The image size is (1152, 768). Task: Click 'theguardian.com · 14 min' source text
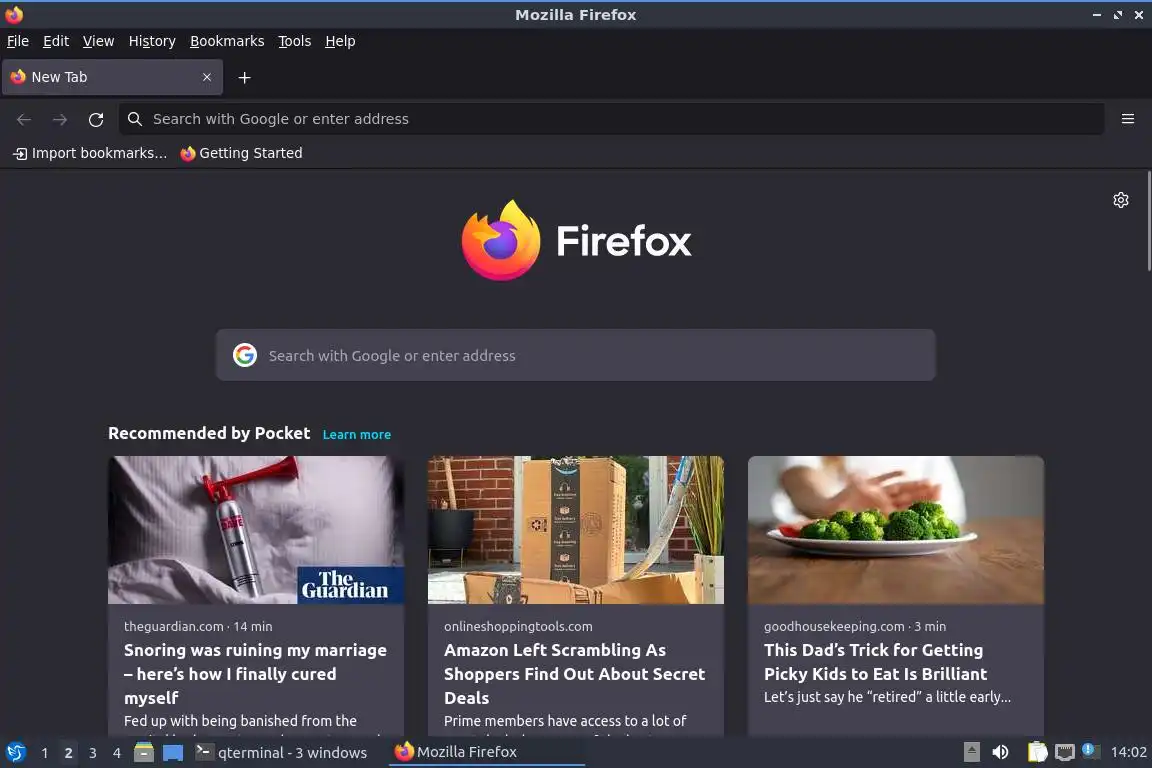tap(198, 626)
